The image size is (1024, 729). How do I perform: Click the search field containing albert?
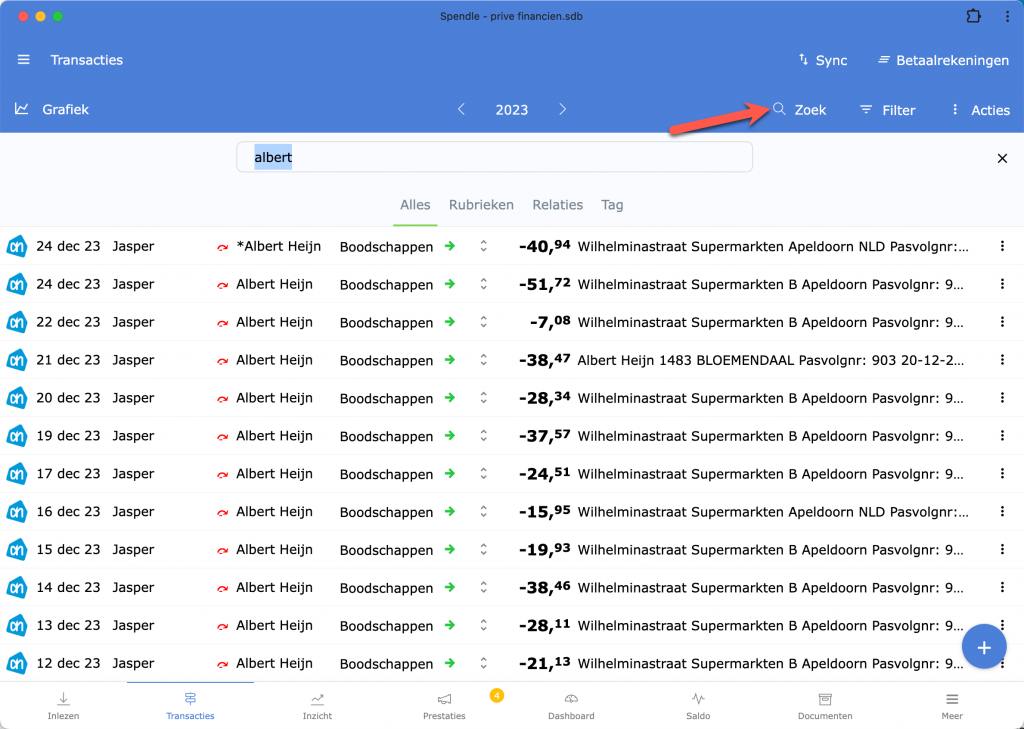tap(494, 157)
